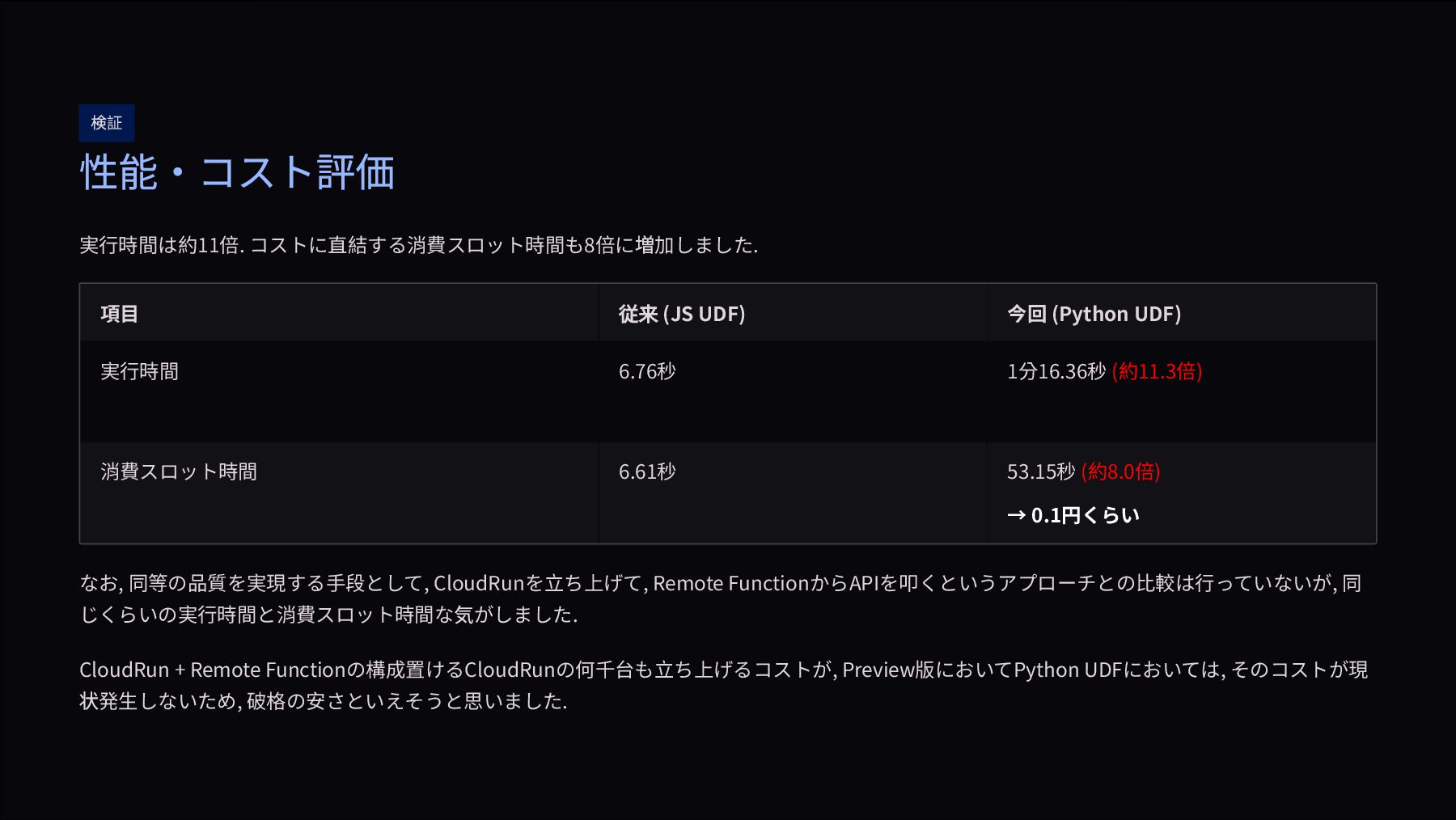Click the 53.15秒 value in table

(1040, 471)
